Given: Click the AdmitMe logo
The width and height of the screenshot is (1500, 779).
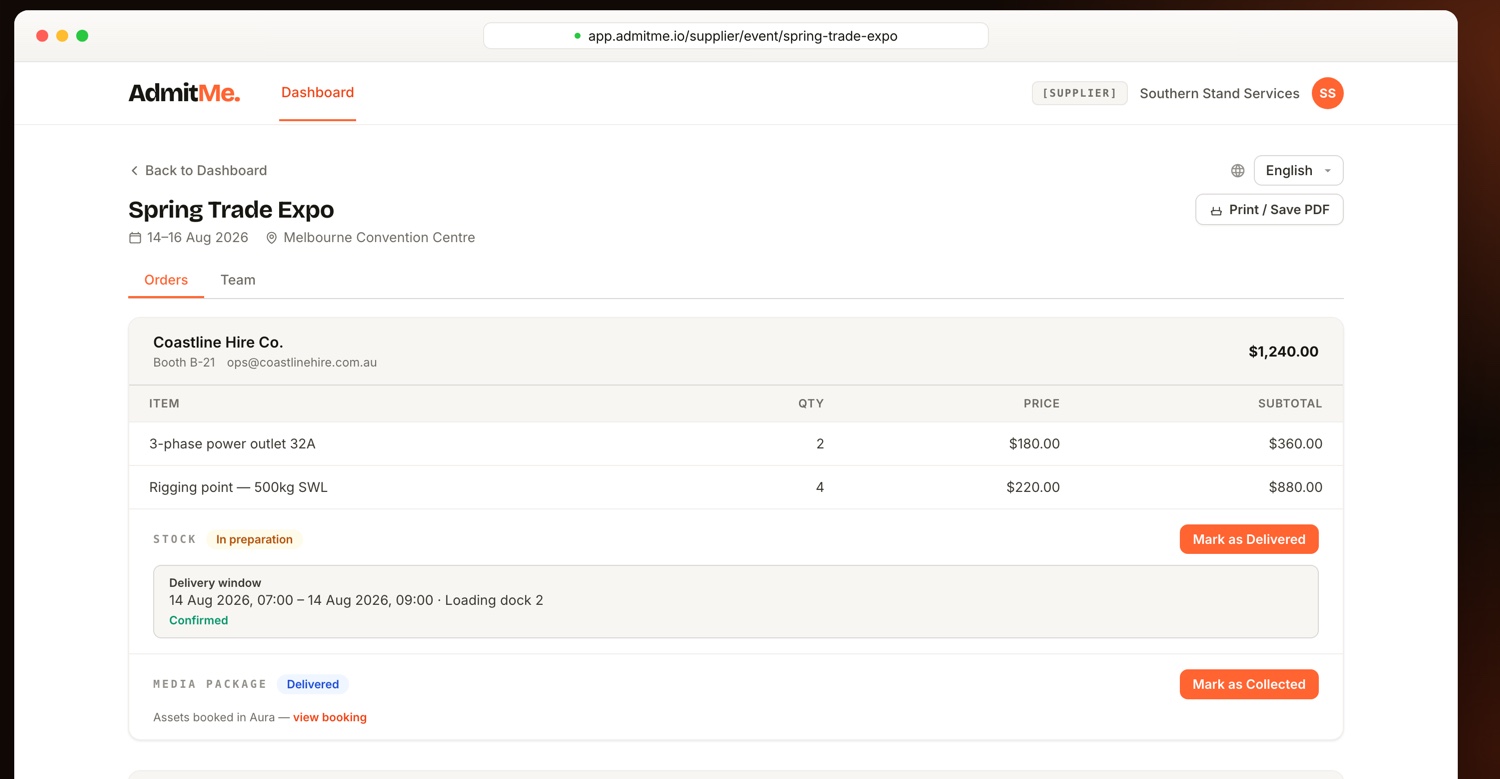Looking at the screenshot, I should [x=184, y=93].
